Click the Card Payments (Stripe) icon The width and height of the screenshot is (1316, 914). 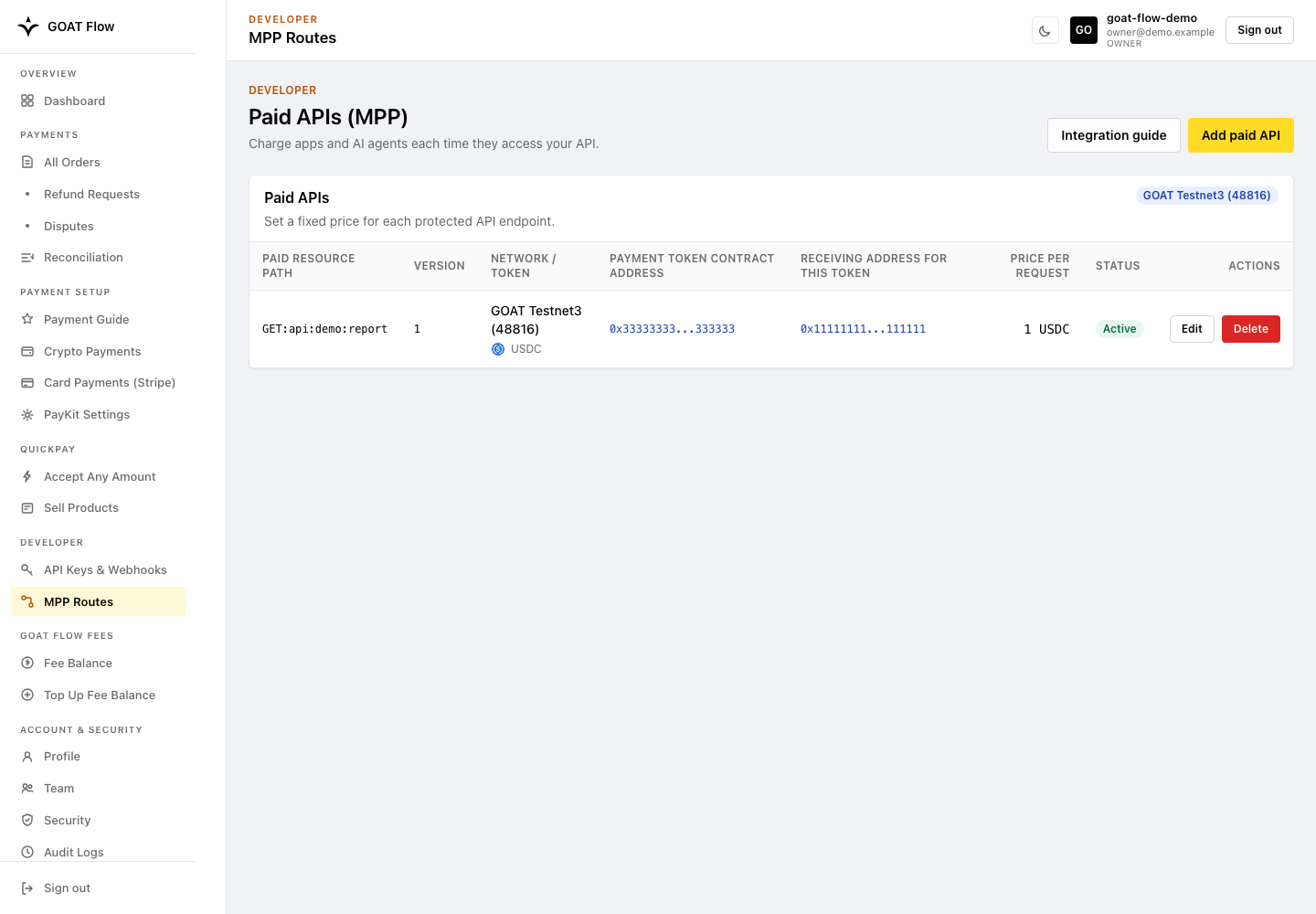point(27,383)
